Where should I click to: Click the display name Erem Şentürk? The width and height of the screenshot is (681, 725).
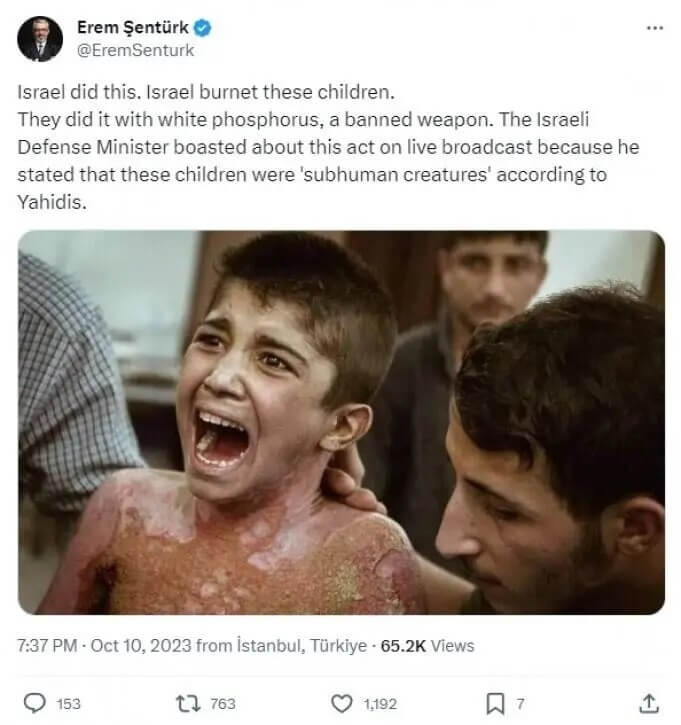tap(132, 28)
